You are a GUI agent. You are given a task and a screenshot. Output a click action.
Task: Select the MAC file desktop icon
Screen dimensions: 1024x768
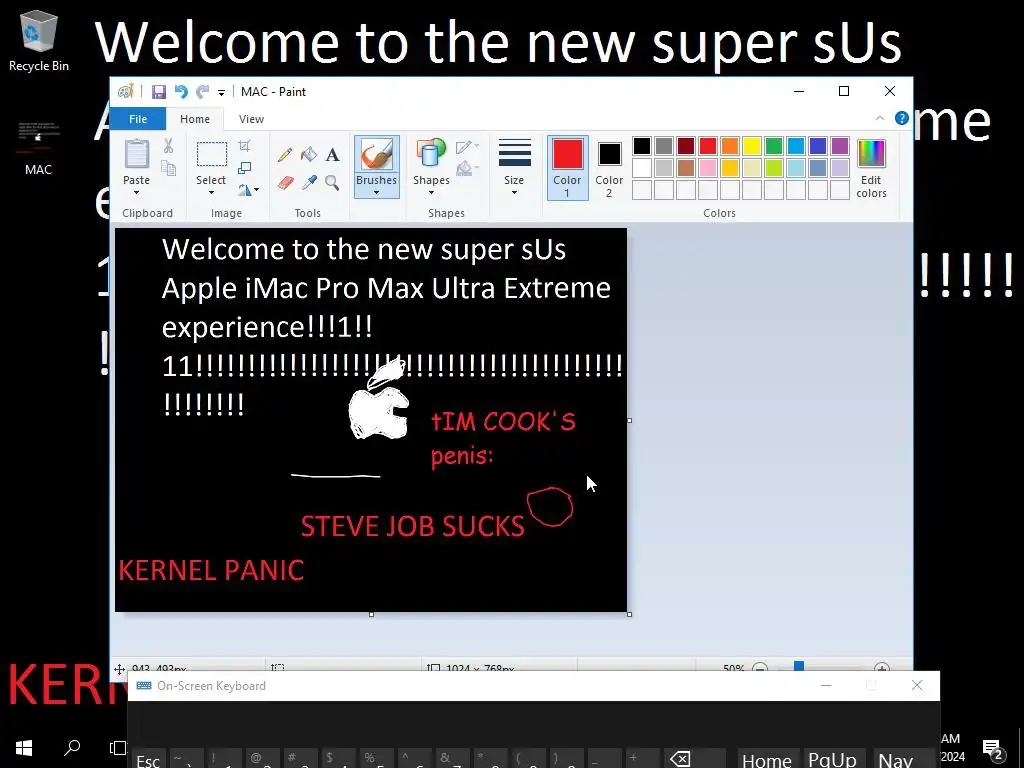pos(39,147)
